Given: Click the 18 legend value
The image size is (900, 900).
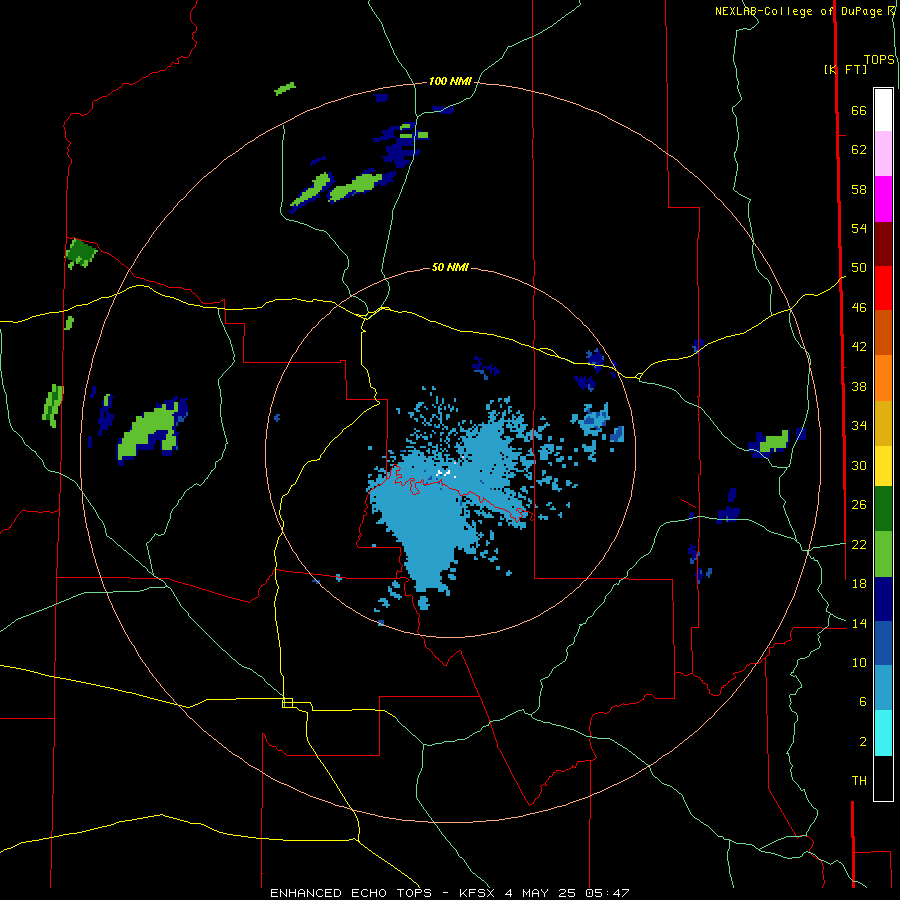Looking at the screenshot, I should 859,584.
